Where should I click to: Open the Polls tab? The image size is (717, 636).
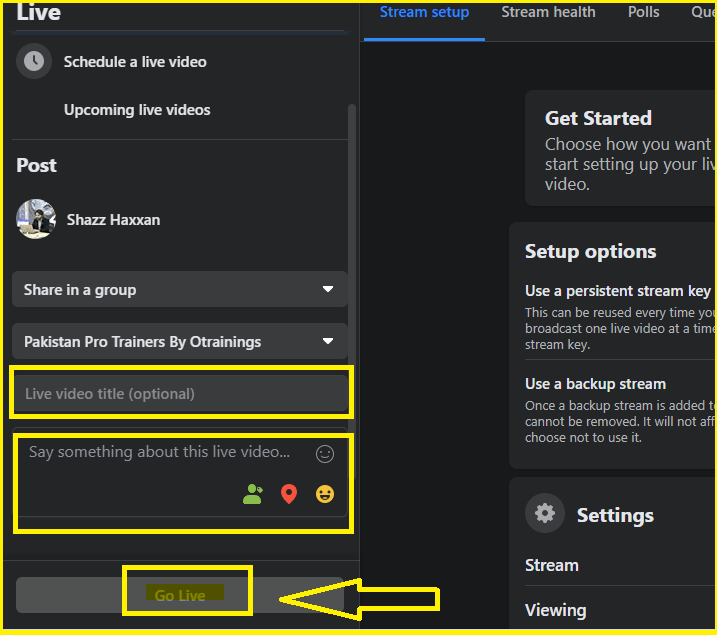point(643,12)
